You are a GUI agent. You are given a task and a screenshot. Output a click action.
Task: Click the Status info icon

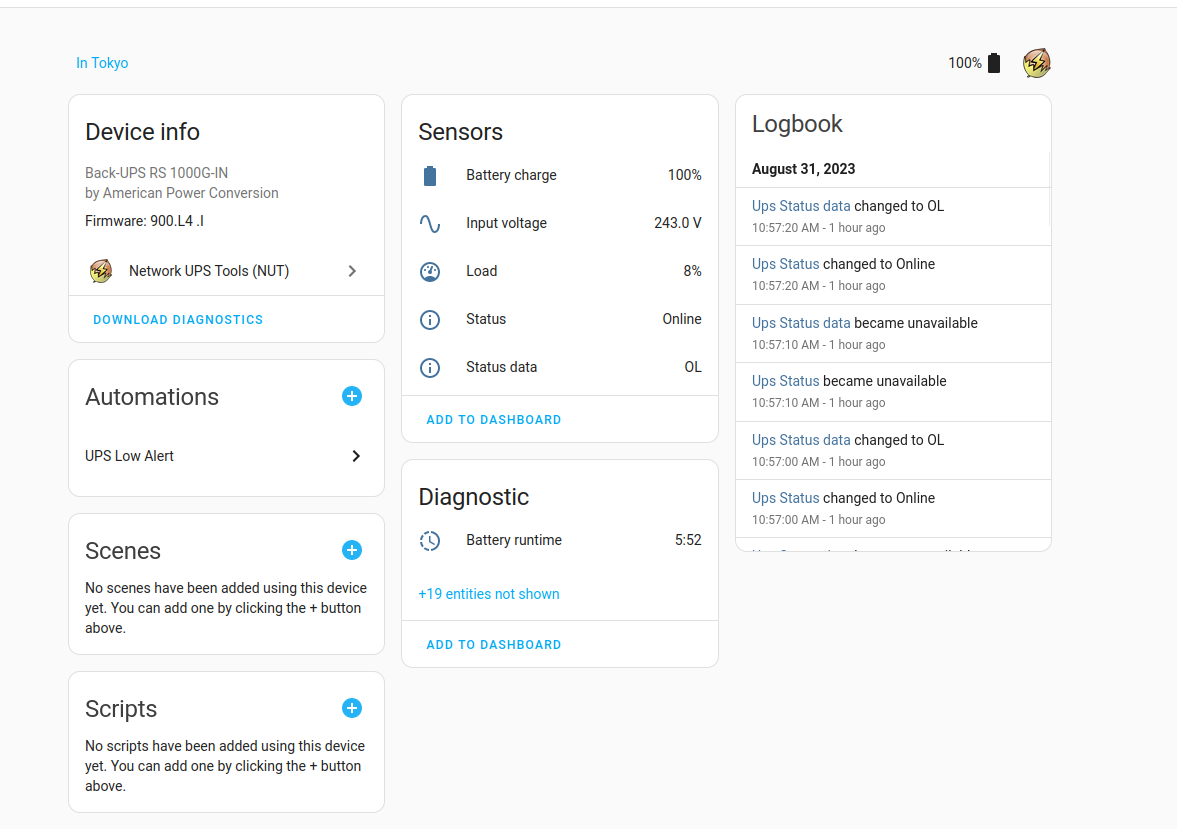point(430,320)
